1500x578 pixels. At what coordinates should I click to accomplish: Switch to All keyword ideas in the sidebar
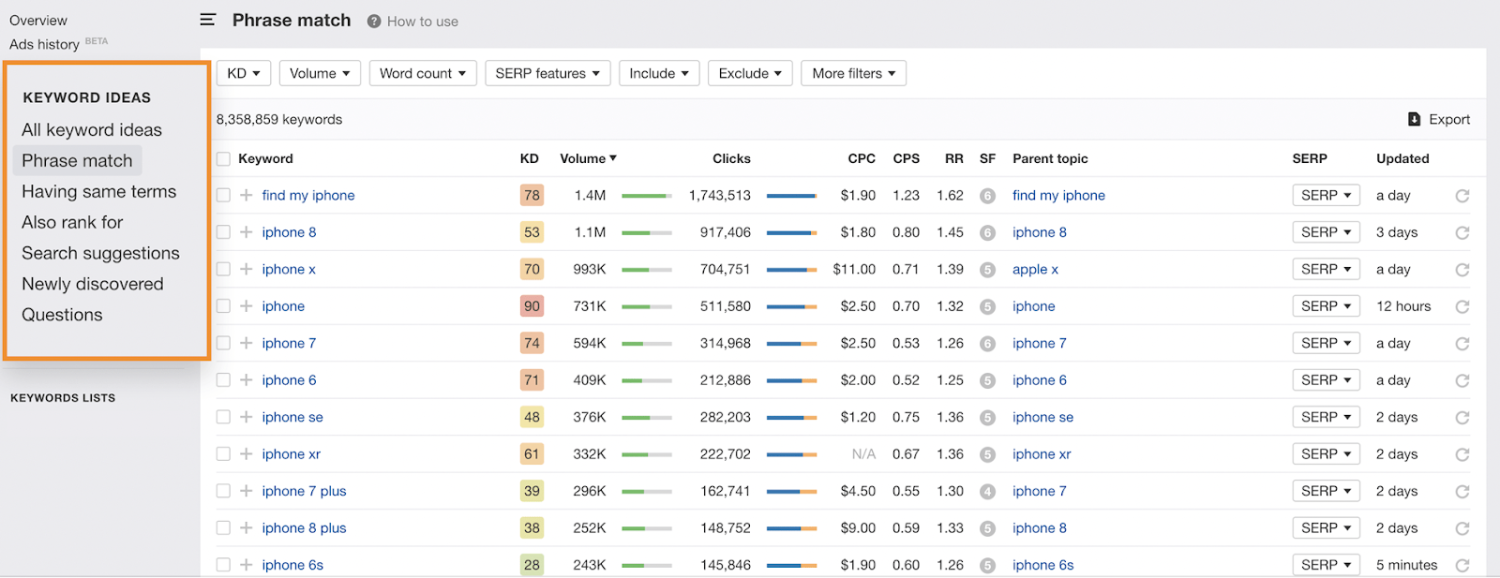(91, 130)
